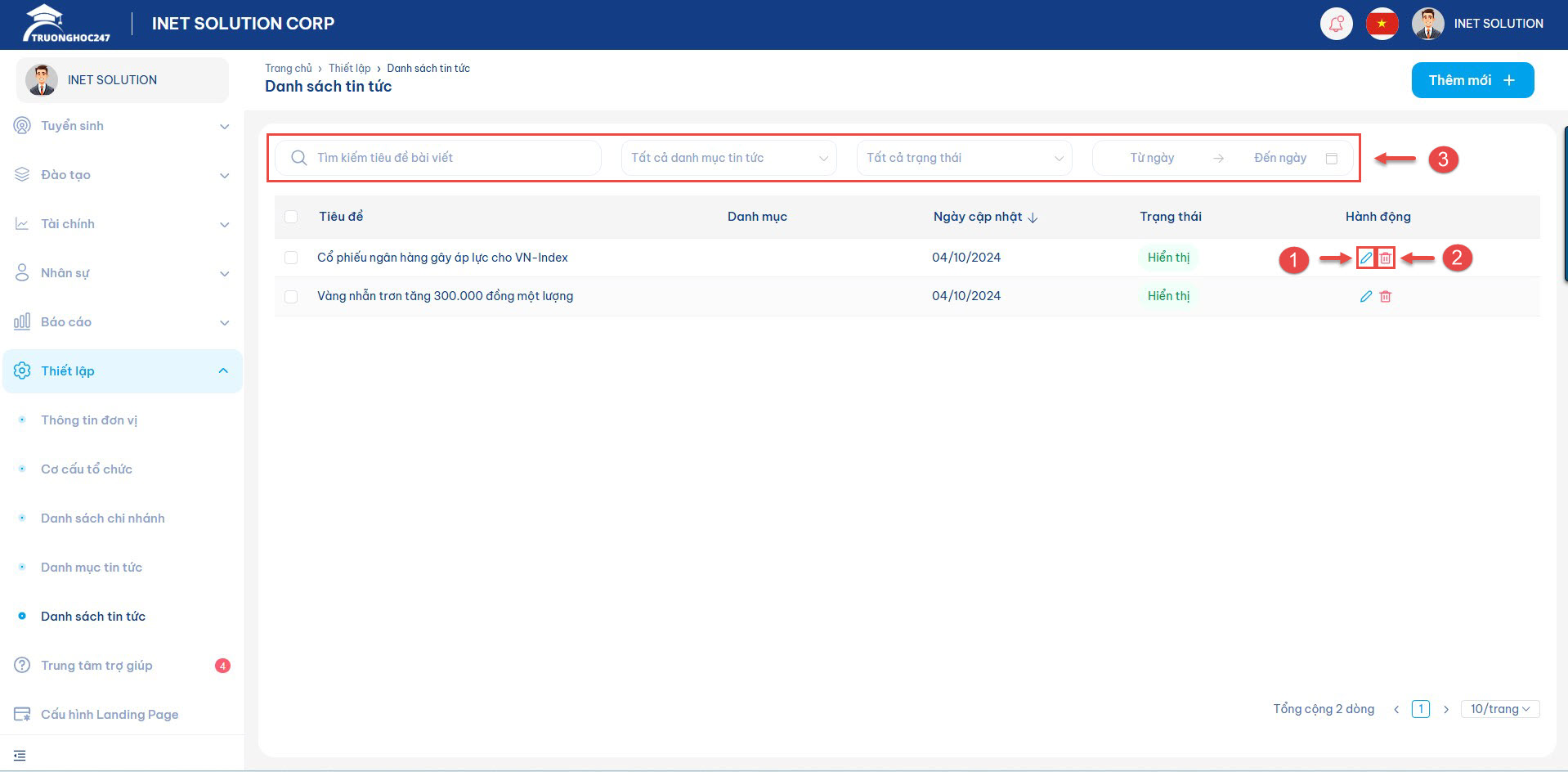Screen dimensions: 1568x772
Task: Click 'Trang chủ' breadcrumb link
Action: point(288,69)
